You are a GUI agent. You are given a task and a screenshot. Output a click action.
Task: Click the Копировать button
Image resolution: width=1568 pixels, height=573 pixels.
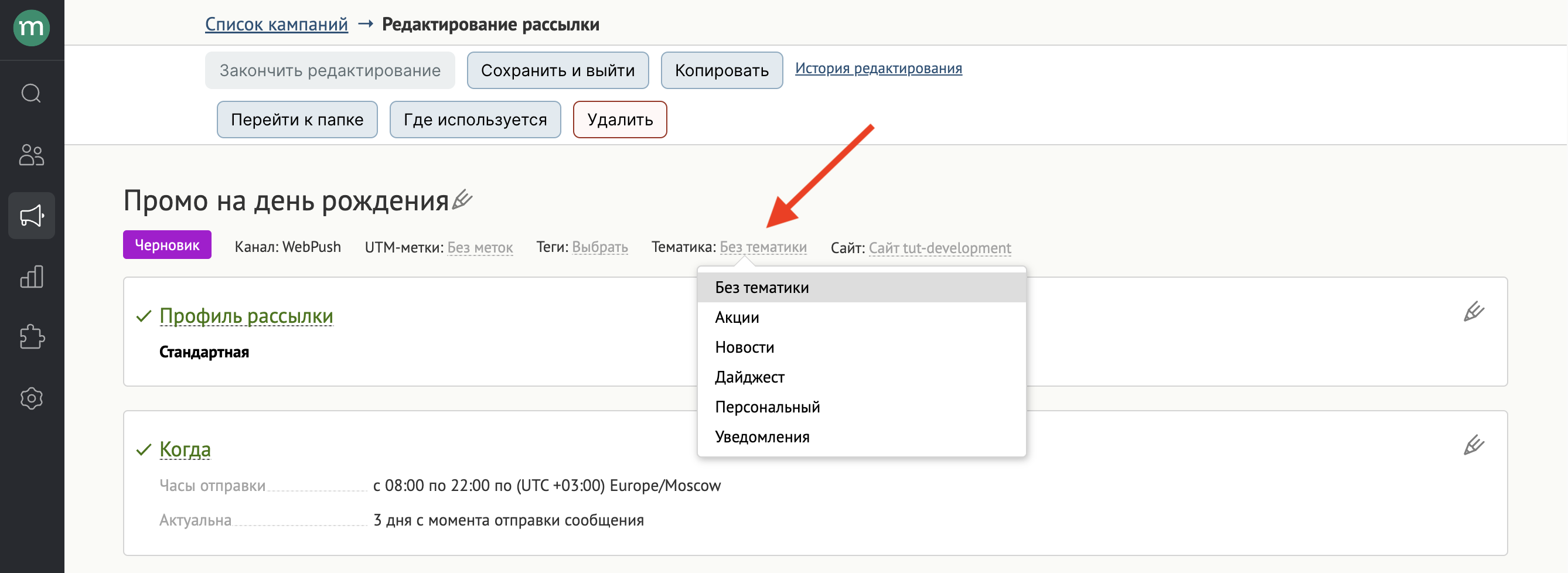pyautogui.click(x=722, y=71)
